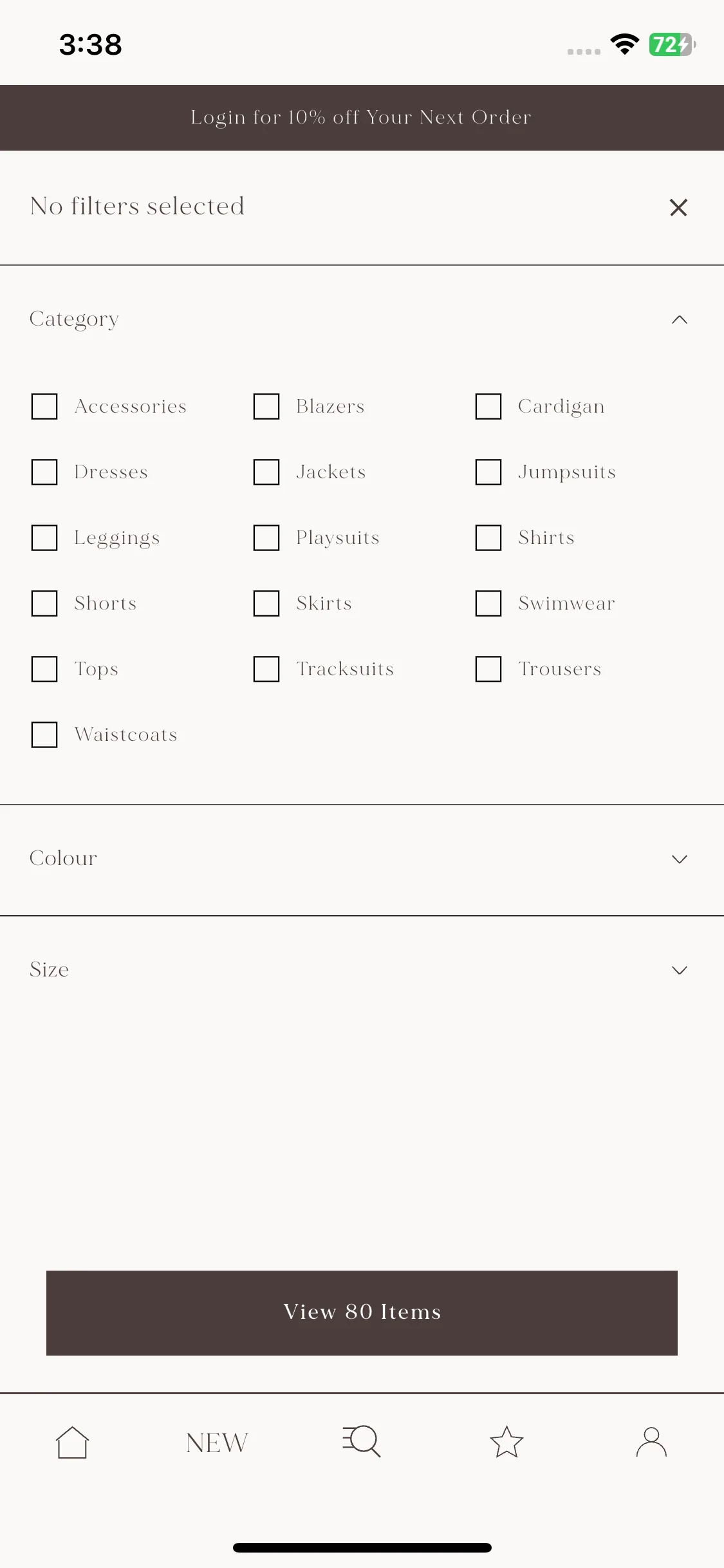The height and width of the screenshot is (1568, 724).
Task: Enable the Swimwear filter checkbox
Action: click(x=488, y=603)
